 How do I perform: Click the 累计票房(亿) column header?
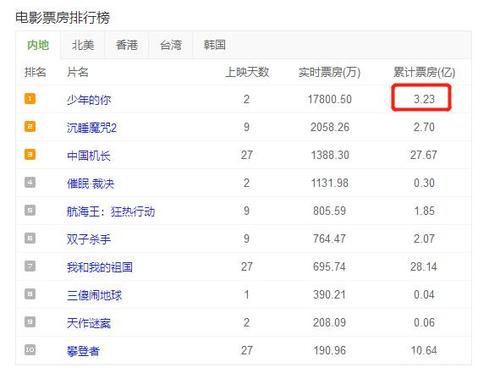(x=424, y=72)
